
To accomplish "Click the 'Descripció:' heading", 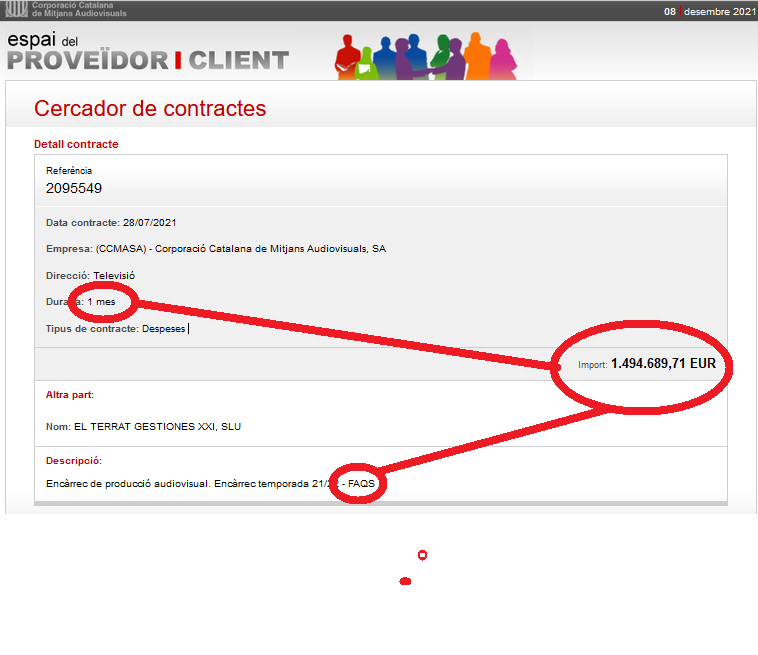I will (74, 461).
